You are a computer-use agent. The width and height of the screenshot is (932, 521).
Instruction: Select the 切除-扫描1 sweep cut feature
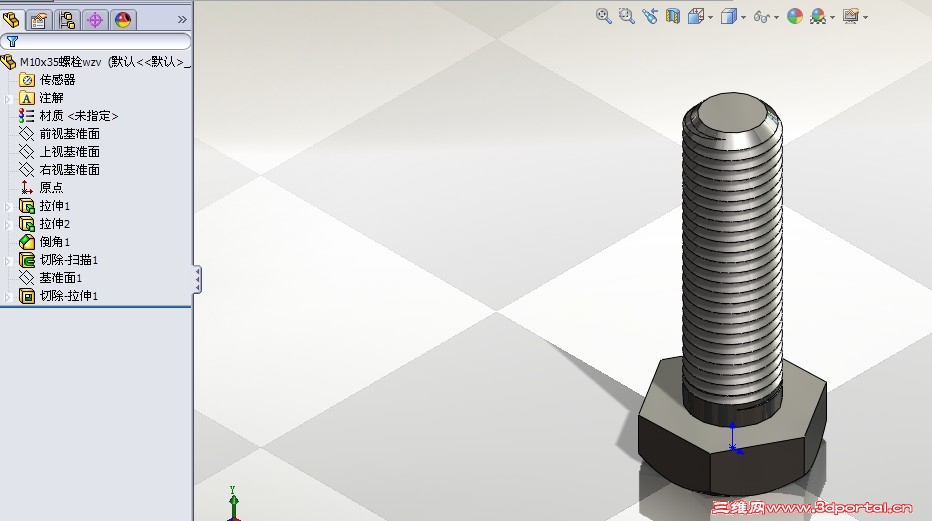(x=68, y=260)
